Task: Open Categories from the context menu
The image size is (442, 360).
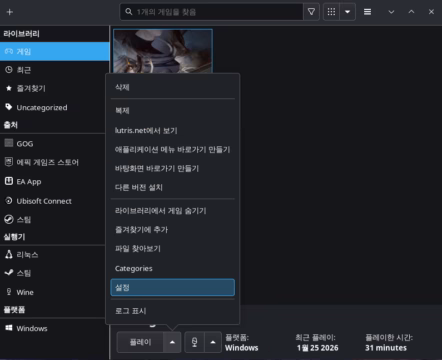Action: click(x=173, y=268)
